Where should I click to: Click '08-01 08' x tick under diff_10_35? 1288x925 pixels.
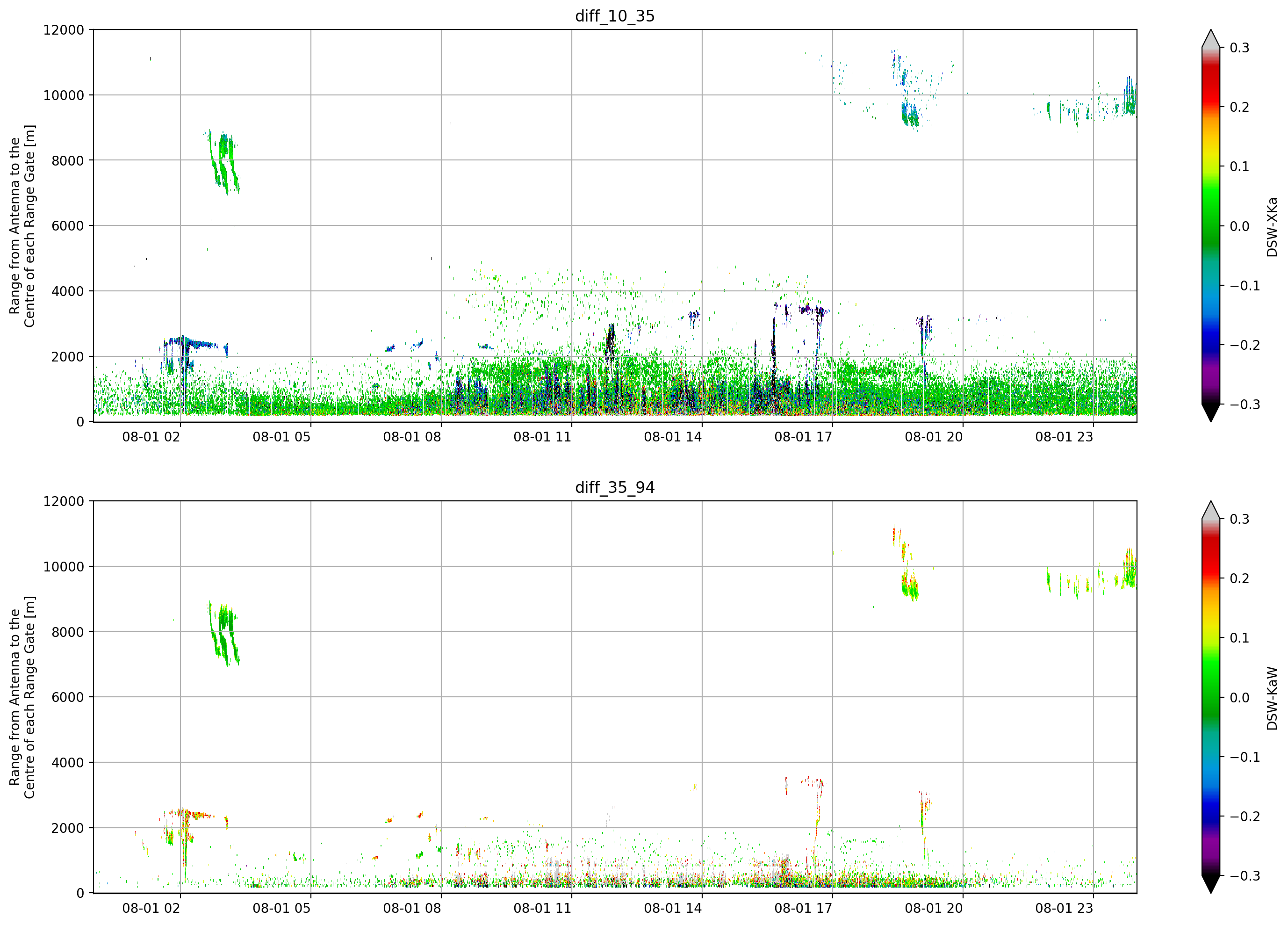coord(412,437)
